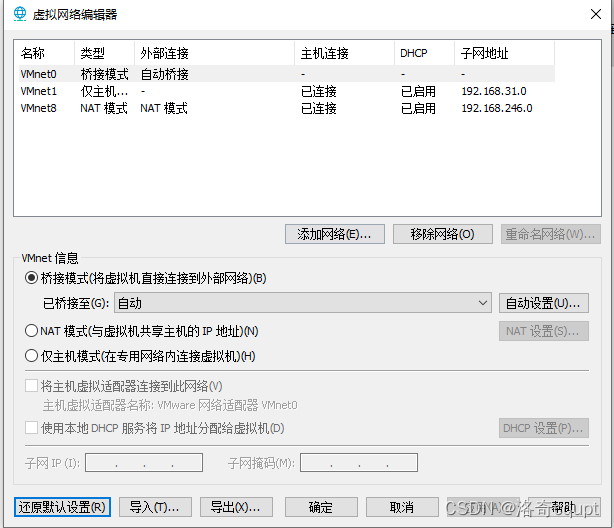Screen dimensions: 614x528
Task: Click the 移除网络(O) button
Action: 442,234
